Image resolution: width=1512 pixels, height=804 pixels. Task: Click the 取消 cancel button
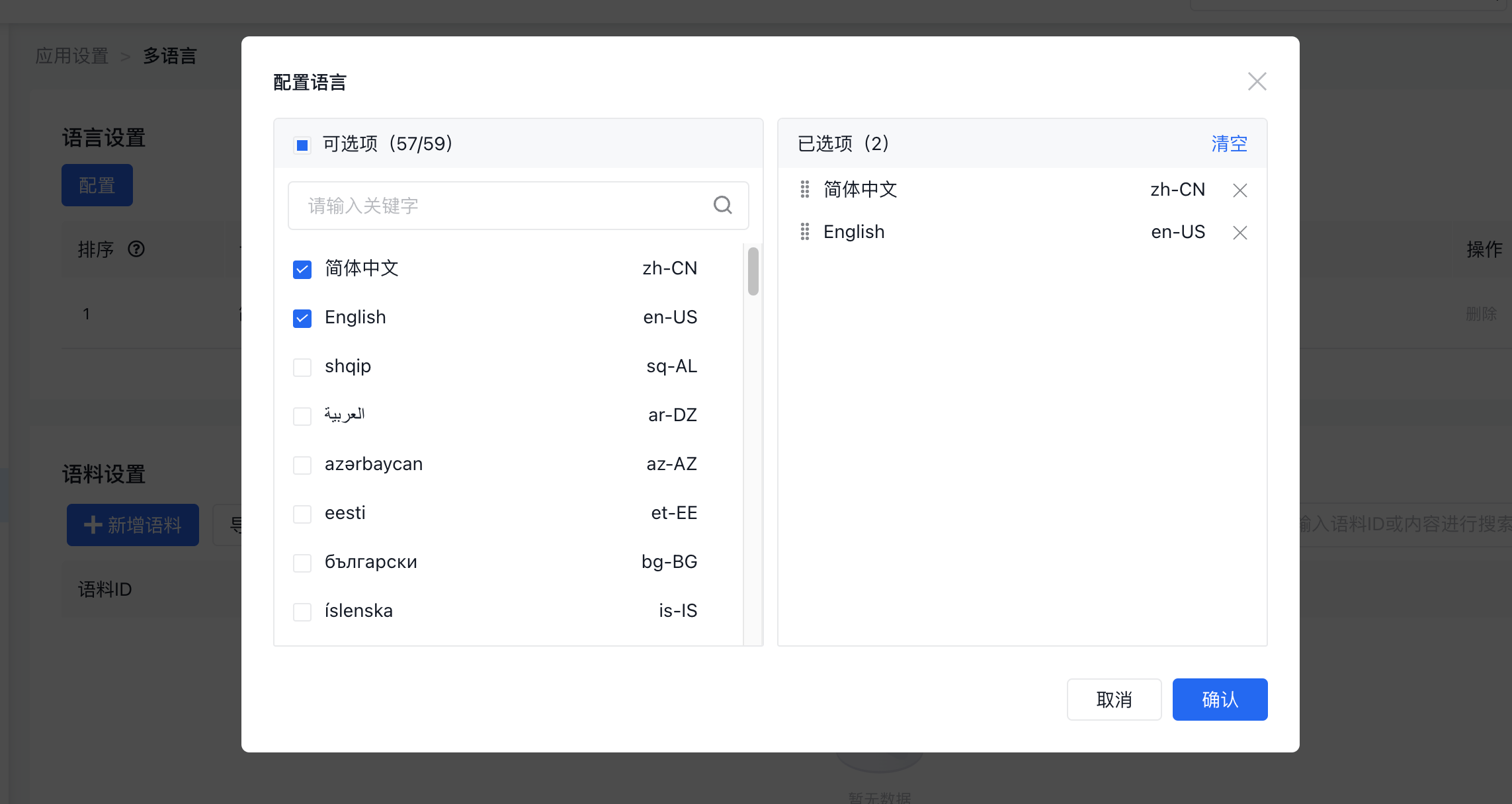pyautogui.click(x=1114, y=699)
